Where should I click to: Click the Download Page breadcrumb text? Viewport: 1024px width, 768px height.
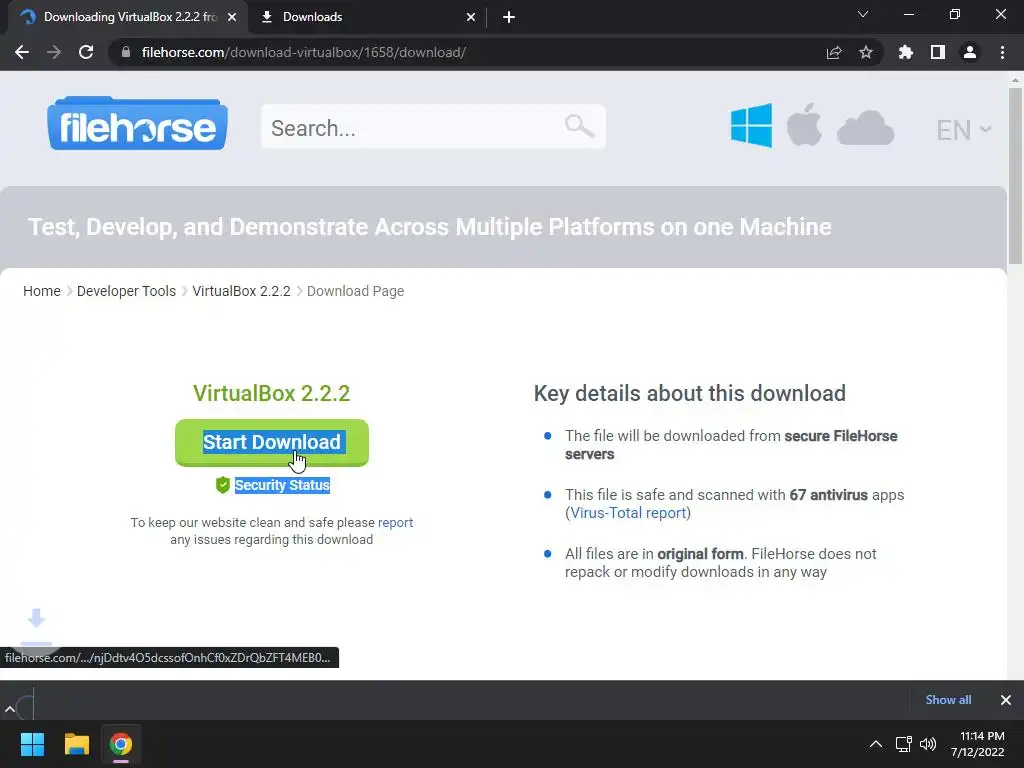click(355, 291)
